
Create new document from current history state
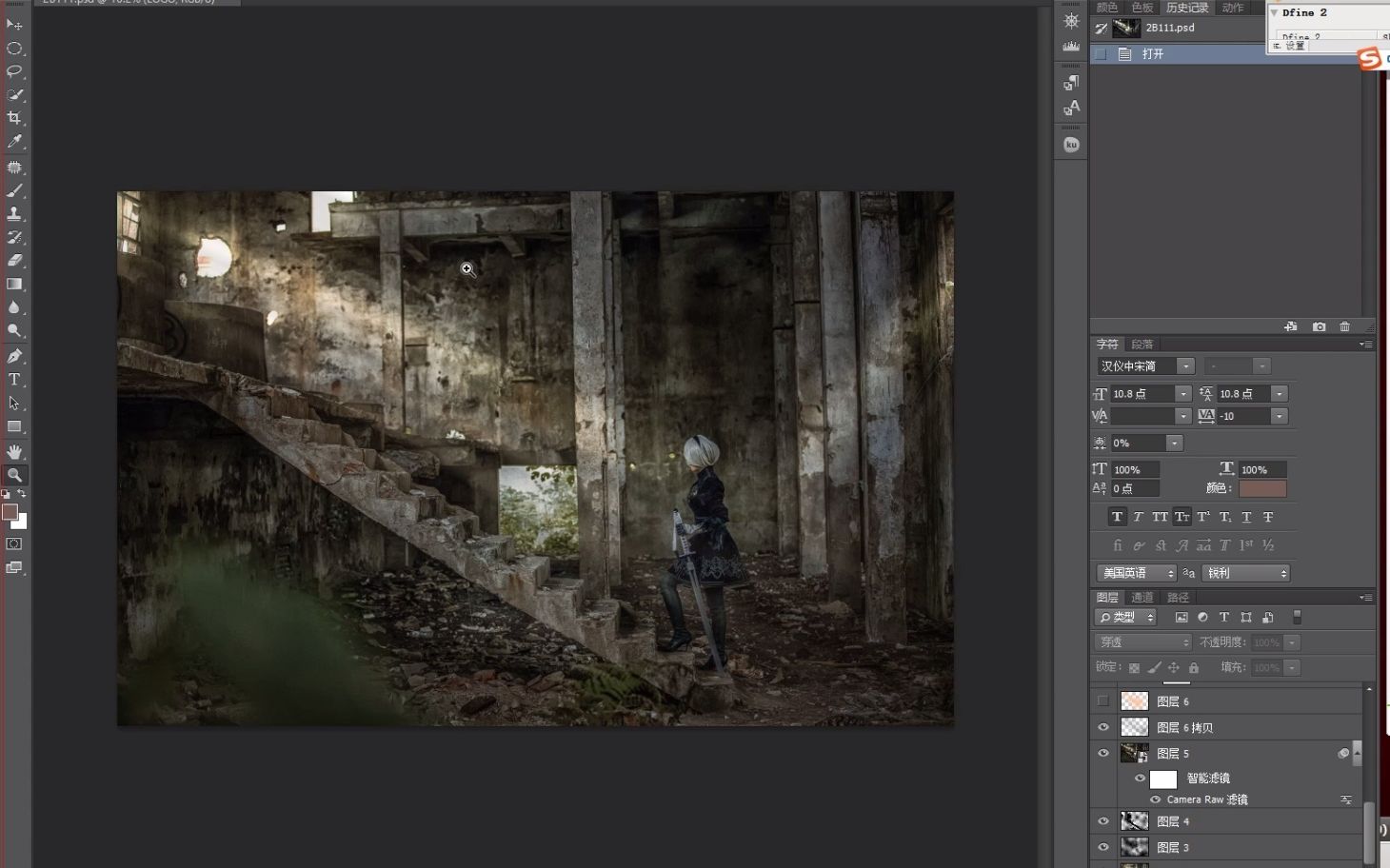click(1290, 326)
